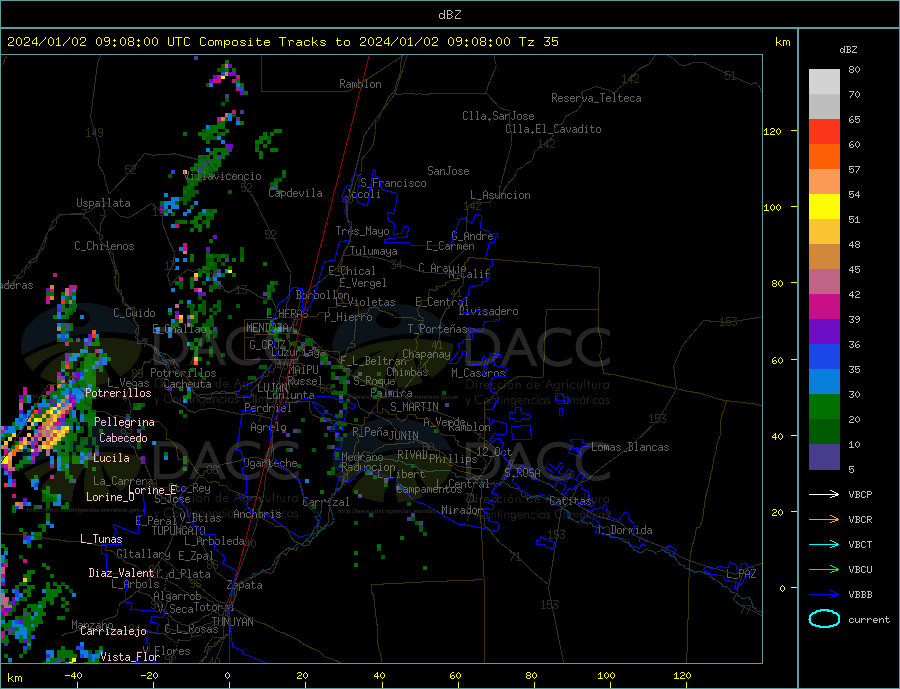The width and height of the screenshot is (900, 689).
Task: Click the MENDOZA city label
Action: (x=267, y=328)
